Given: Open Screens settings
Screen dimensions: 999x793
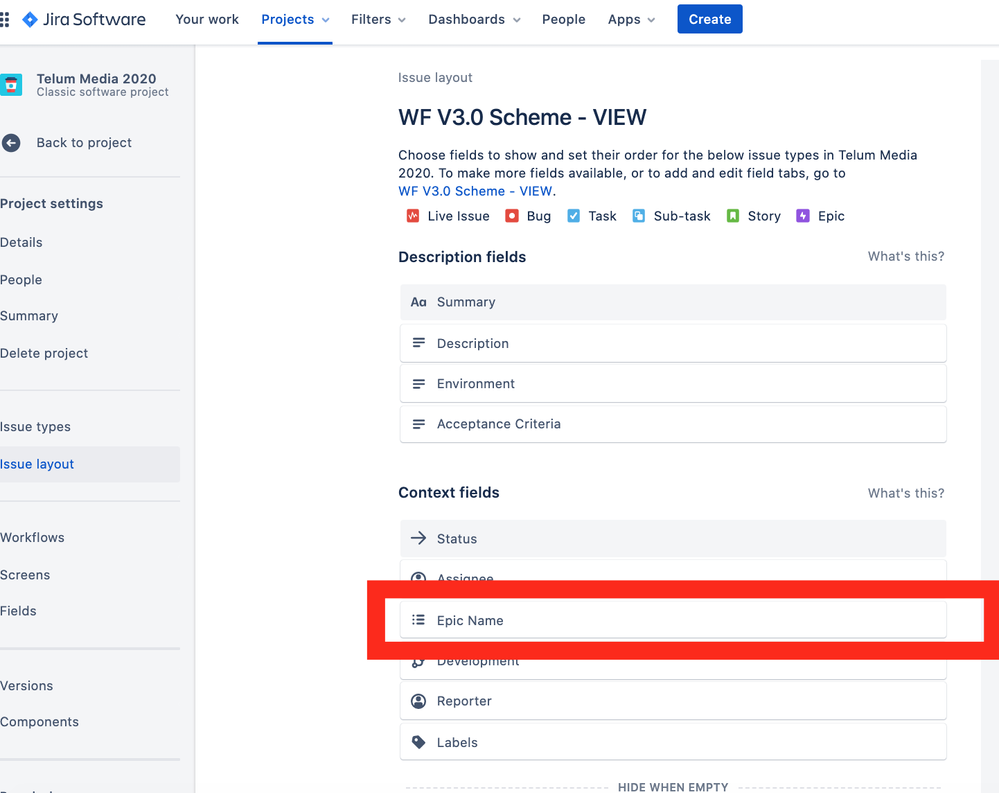Looking at the screenshot, I should (25, 575).
